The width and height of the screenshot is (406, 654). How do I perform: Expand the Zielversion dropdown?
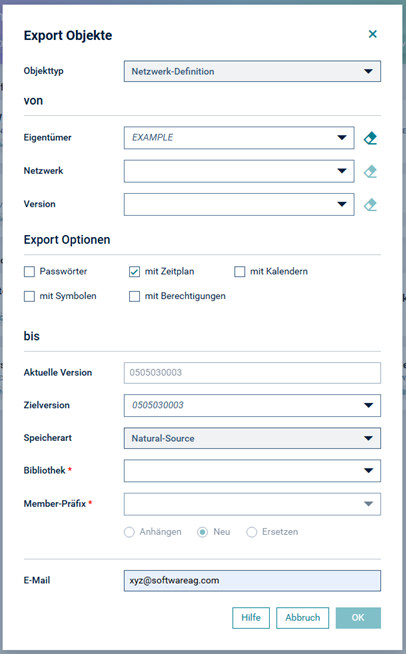(x=252, y=405)
